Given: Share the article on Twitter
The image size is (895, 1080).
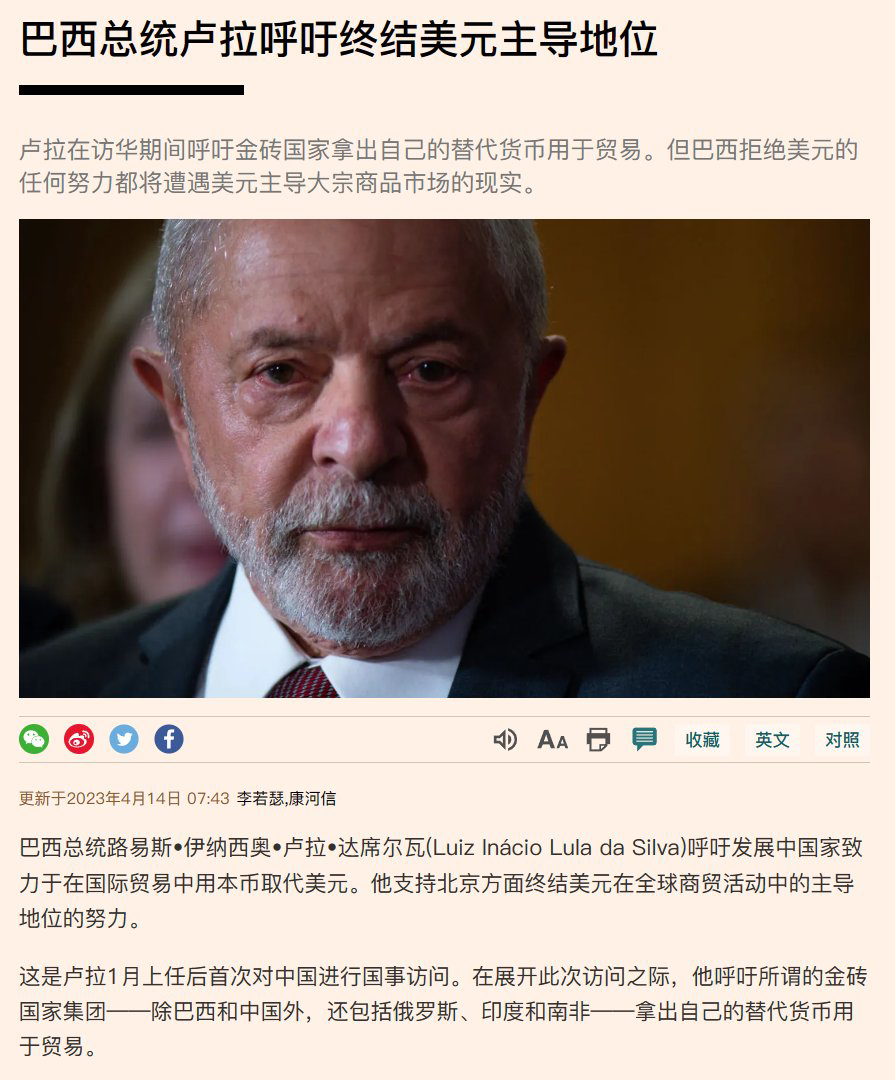Looking at the screenshot, I should [124, 739].
